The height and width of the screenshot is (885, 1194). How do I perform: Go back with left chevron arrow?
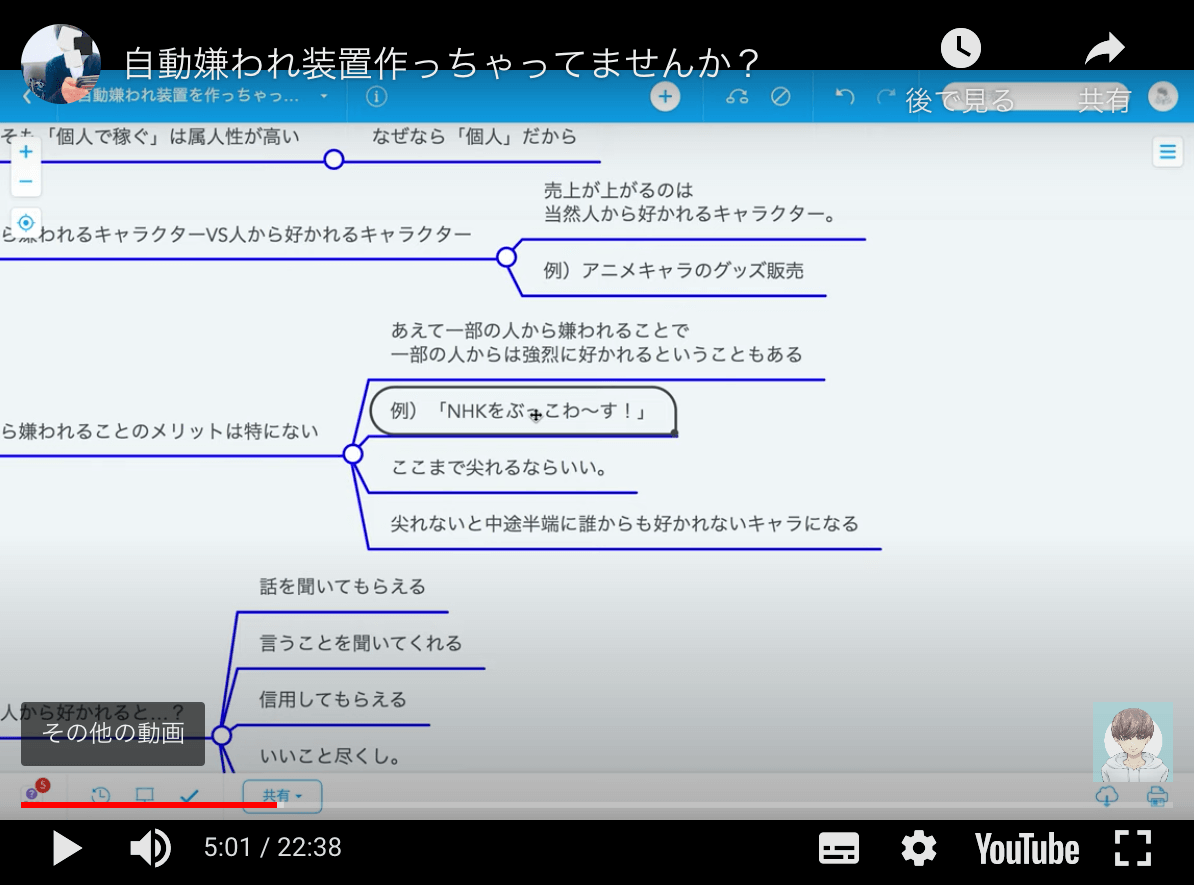[x=27, y=97]
